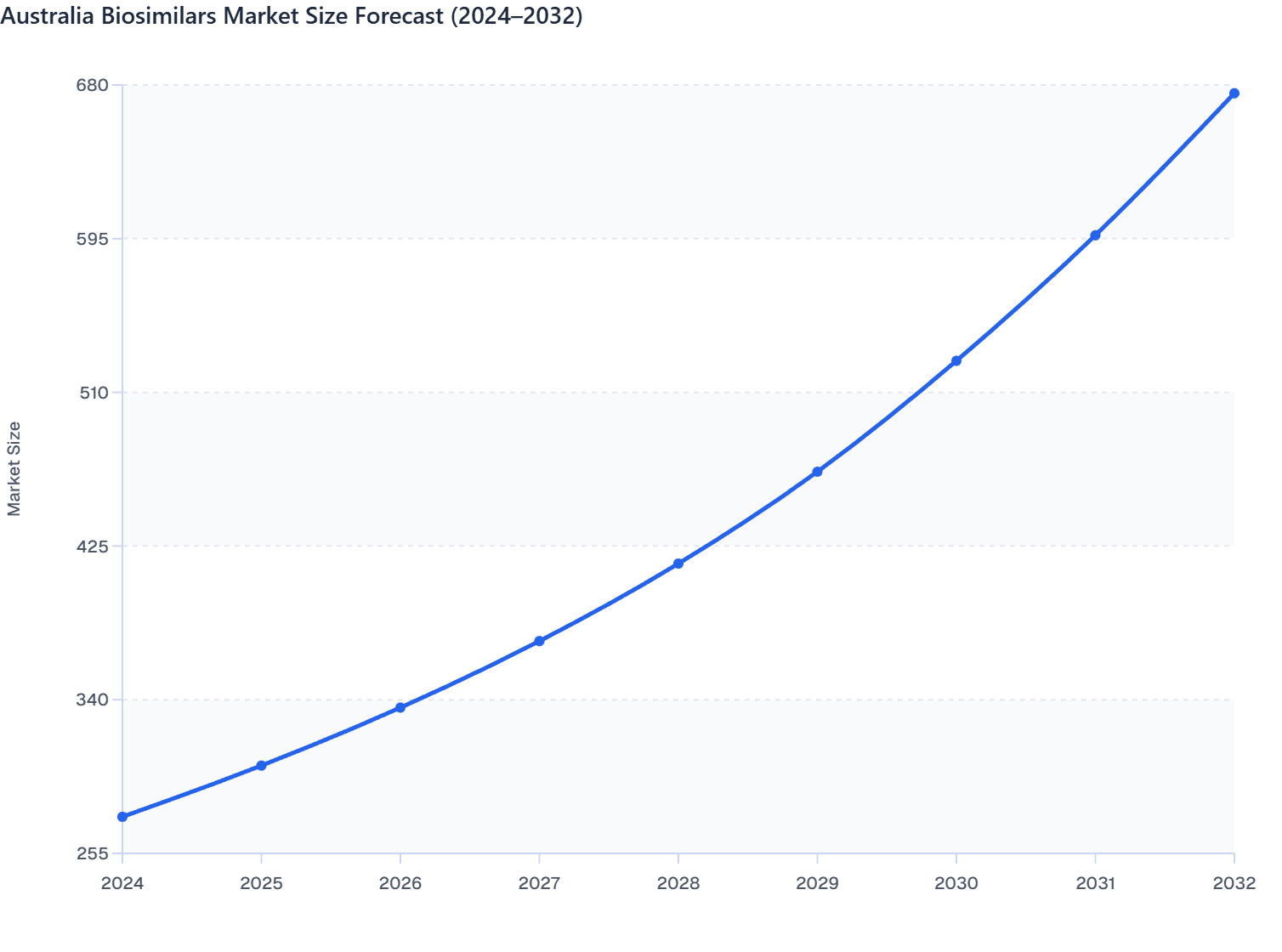The width and height of the screenshot is (1282, 952).
Task: Click the blue trend line between 2029 and 2030
Action: (887, 416)
